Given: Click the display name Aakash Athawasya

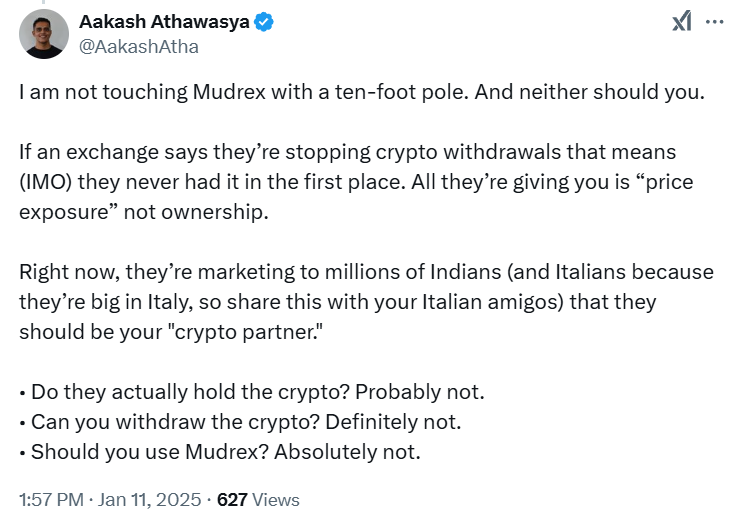Looking at the screenshot, I should click(x=164, y=22).
